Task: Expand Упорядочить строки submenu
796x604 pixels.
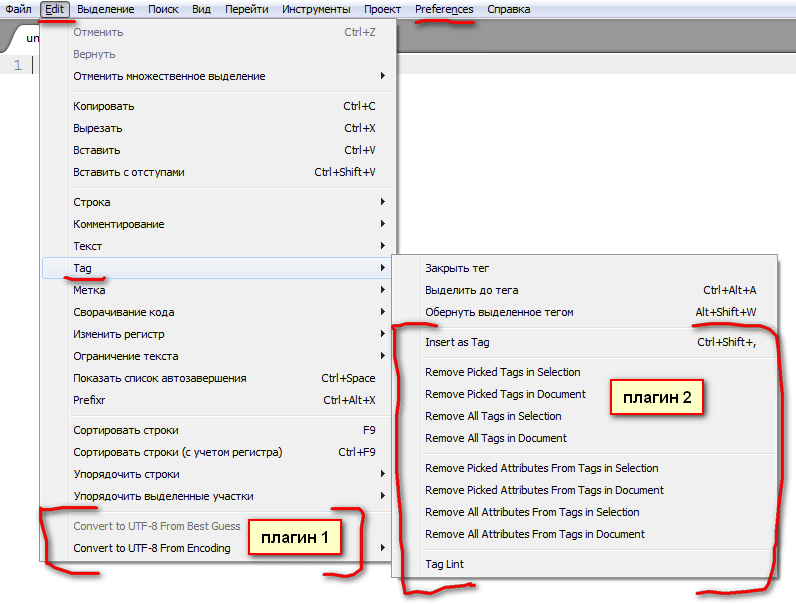Action: click(x=217, y=474)
